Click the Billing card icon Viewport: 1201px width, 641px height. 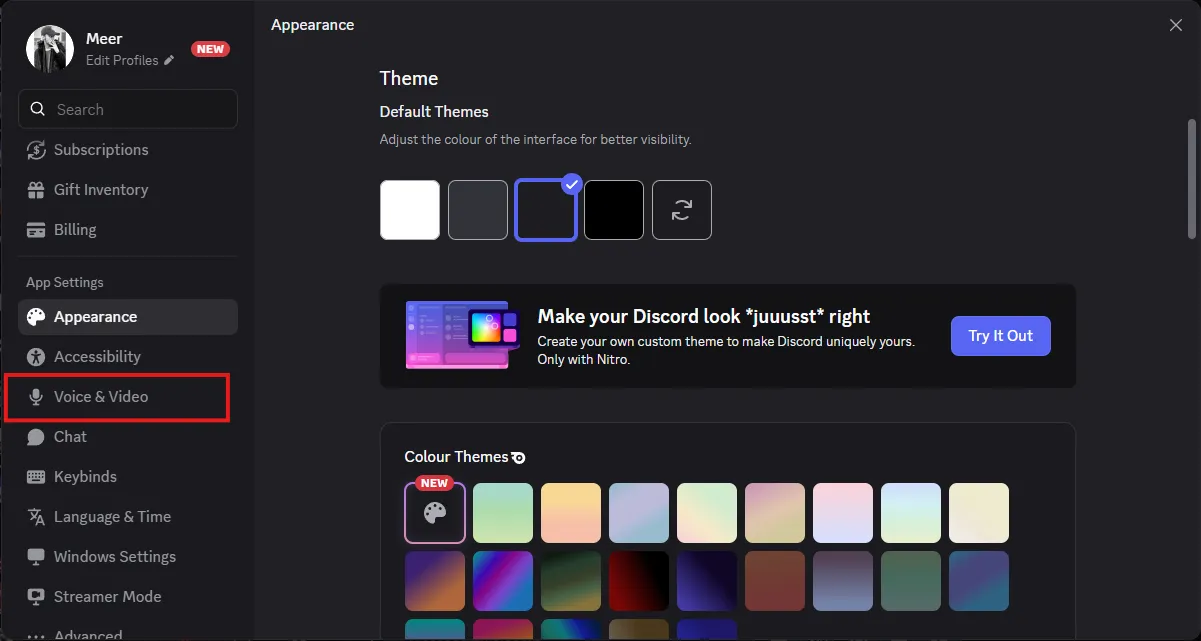point(37,230)
